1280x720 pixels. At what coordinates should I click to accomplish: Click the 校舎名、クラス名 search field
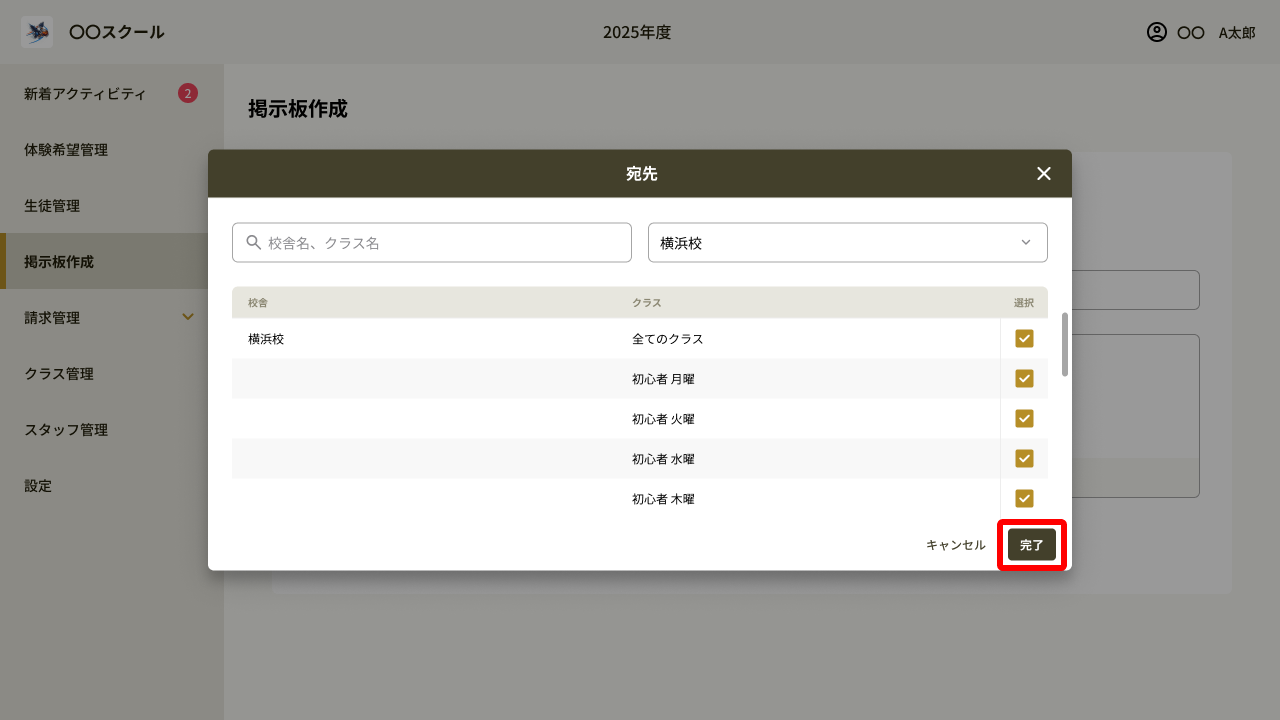click(x=431, y=242)
